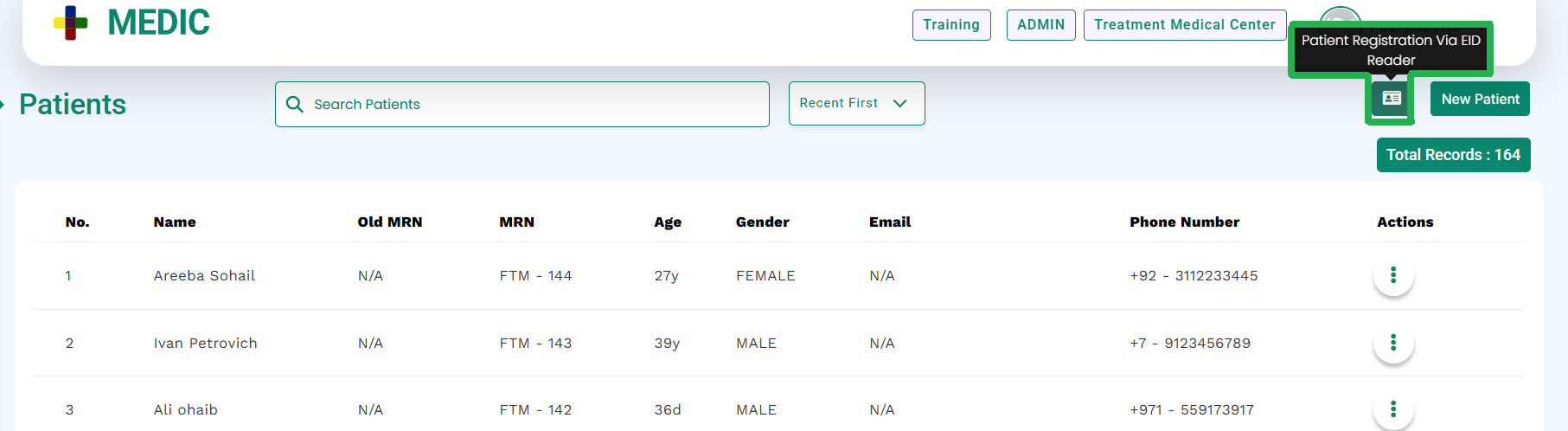
Task: Click phone number +7 - 9123456789
Action: [1190, 343]
